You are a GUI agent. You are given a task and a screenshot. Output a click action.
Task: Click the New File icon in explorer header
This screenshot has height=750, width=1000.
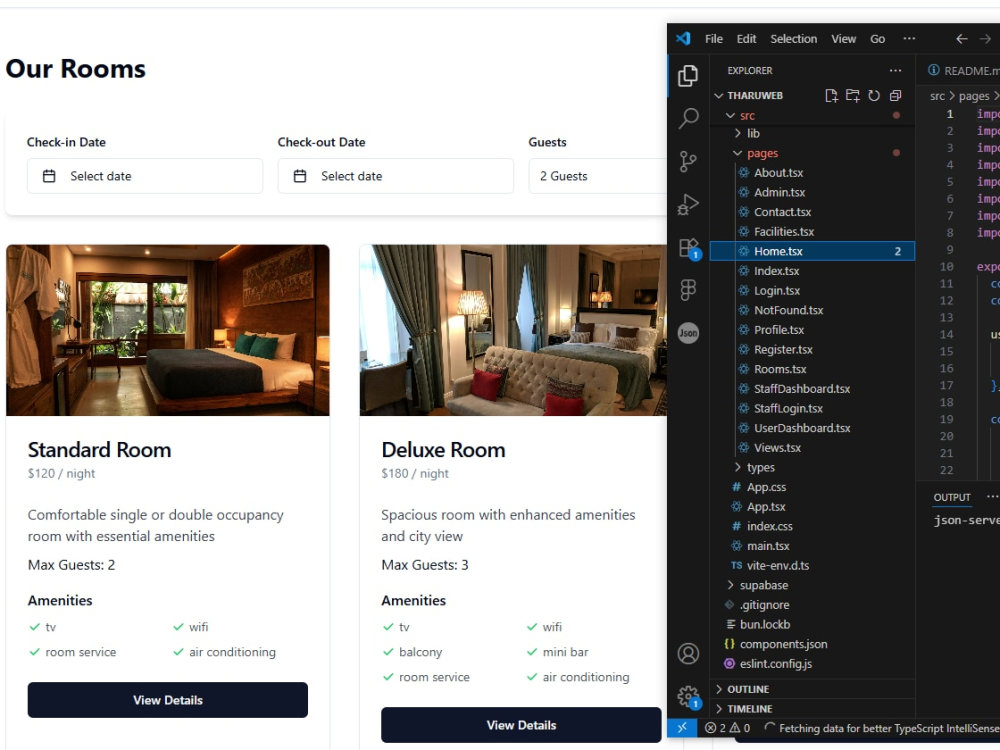click(831, 96)
